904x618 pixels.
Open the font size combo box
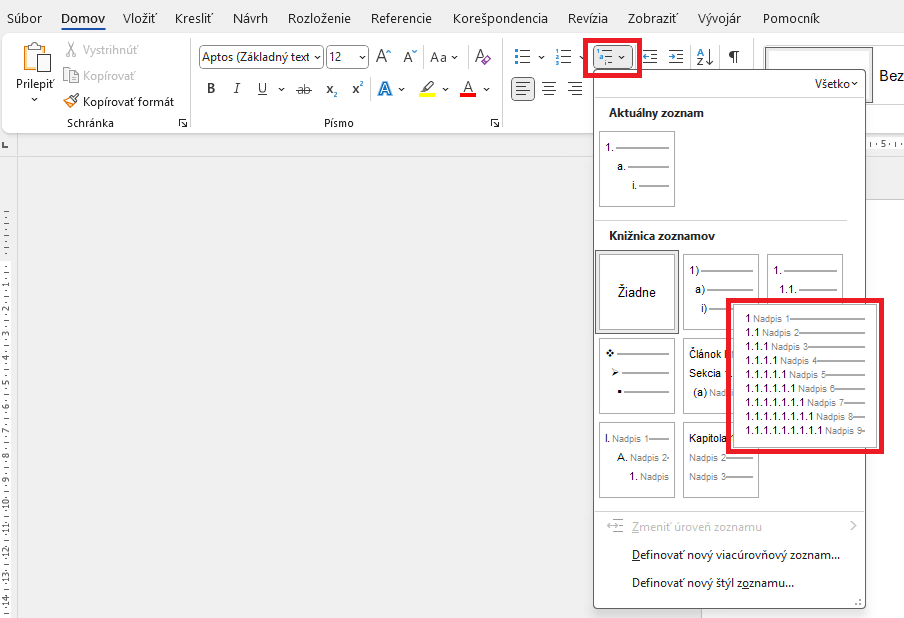click(347, 57)
